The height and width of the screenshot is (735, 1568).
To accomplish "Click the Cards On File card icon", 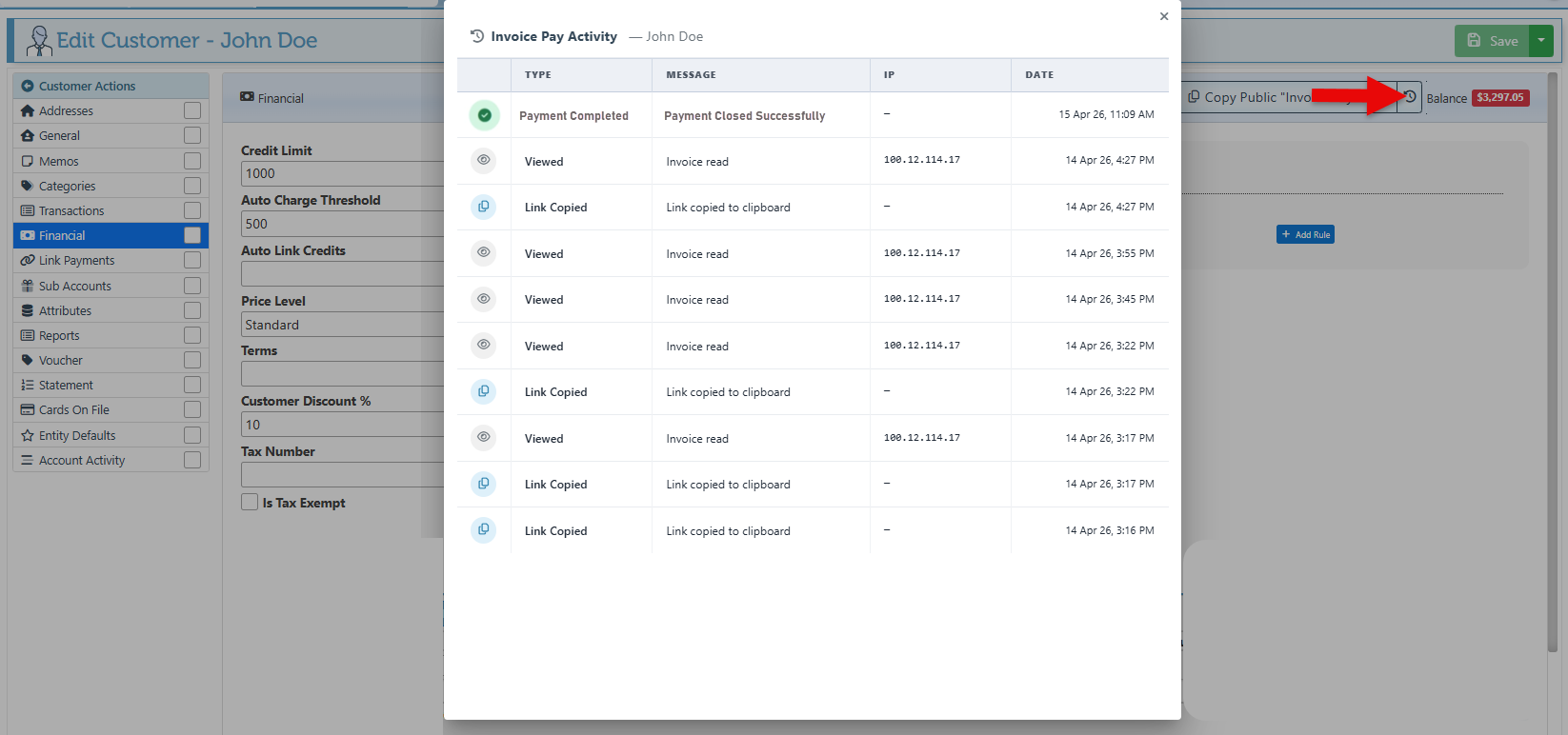I will [28, 410].
